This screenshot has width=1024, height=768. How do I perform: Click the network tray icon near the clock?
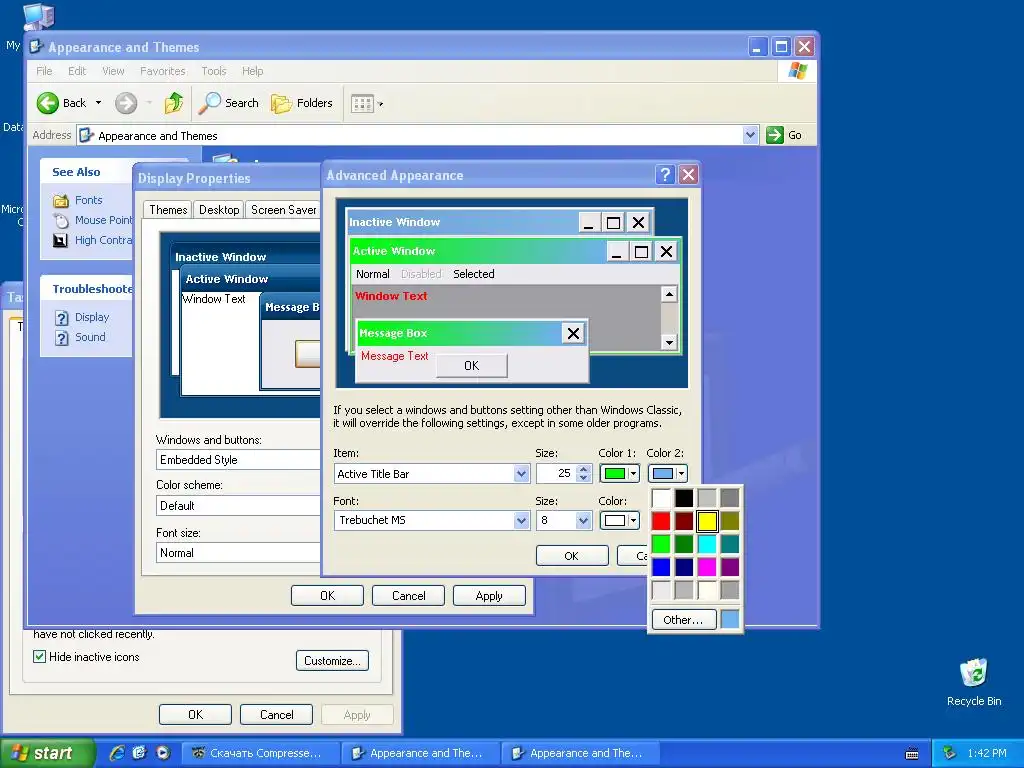click(950, 753)
